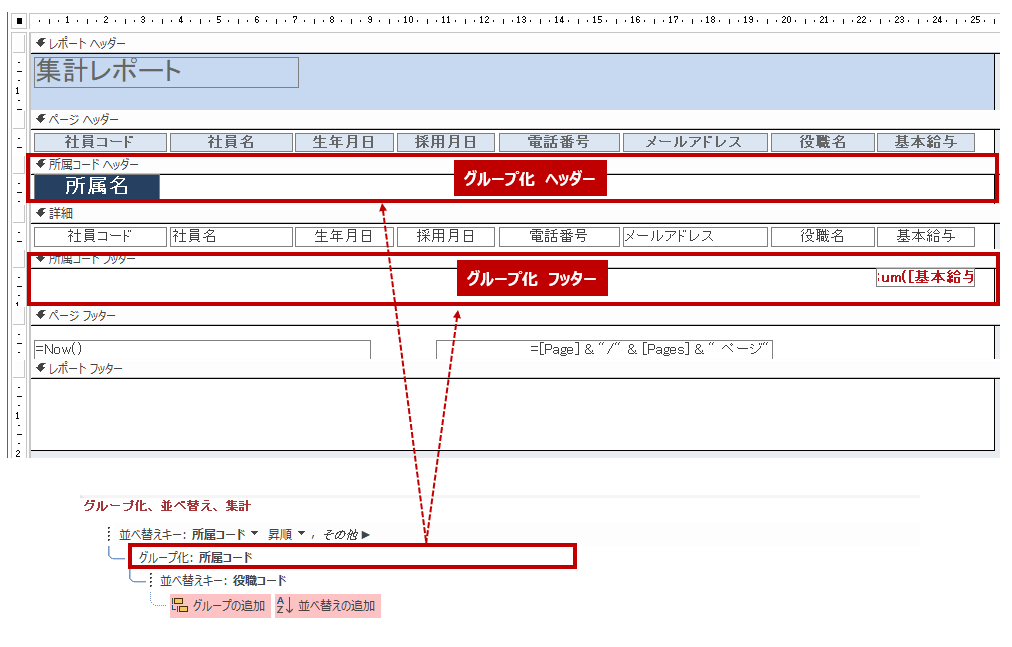
Task: Click the ページ フッター section marker icon
Action: (x=40, y=316)
